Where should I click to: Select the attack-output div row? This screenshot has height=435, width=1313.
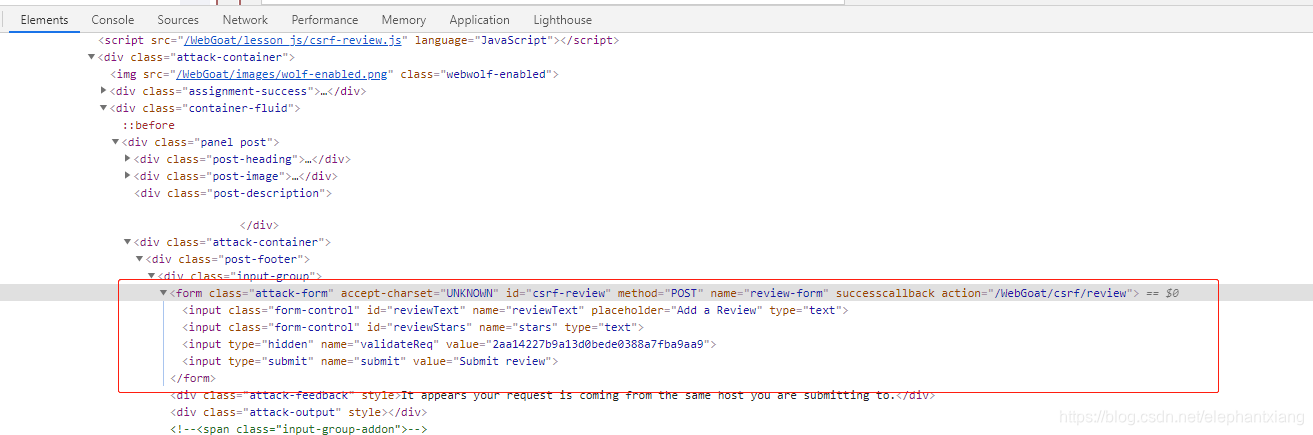[x=298, y=412]
